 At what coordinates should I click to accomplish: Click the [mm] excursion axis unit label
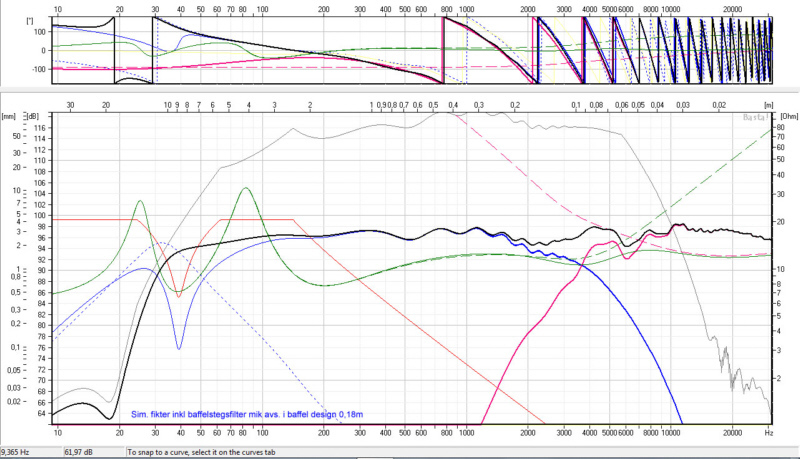10,116
